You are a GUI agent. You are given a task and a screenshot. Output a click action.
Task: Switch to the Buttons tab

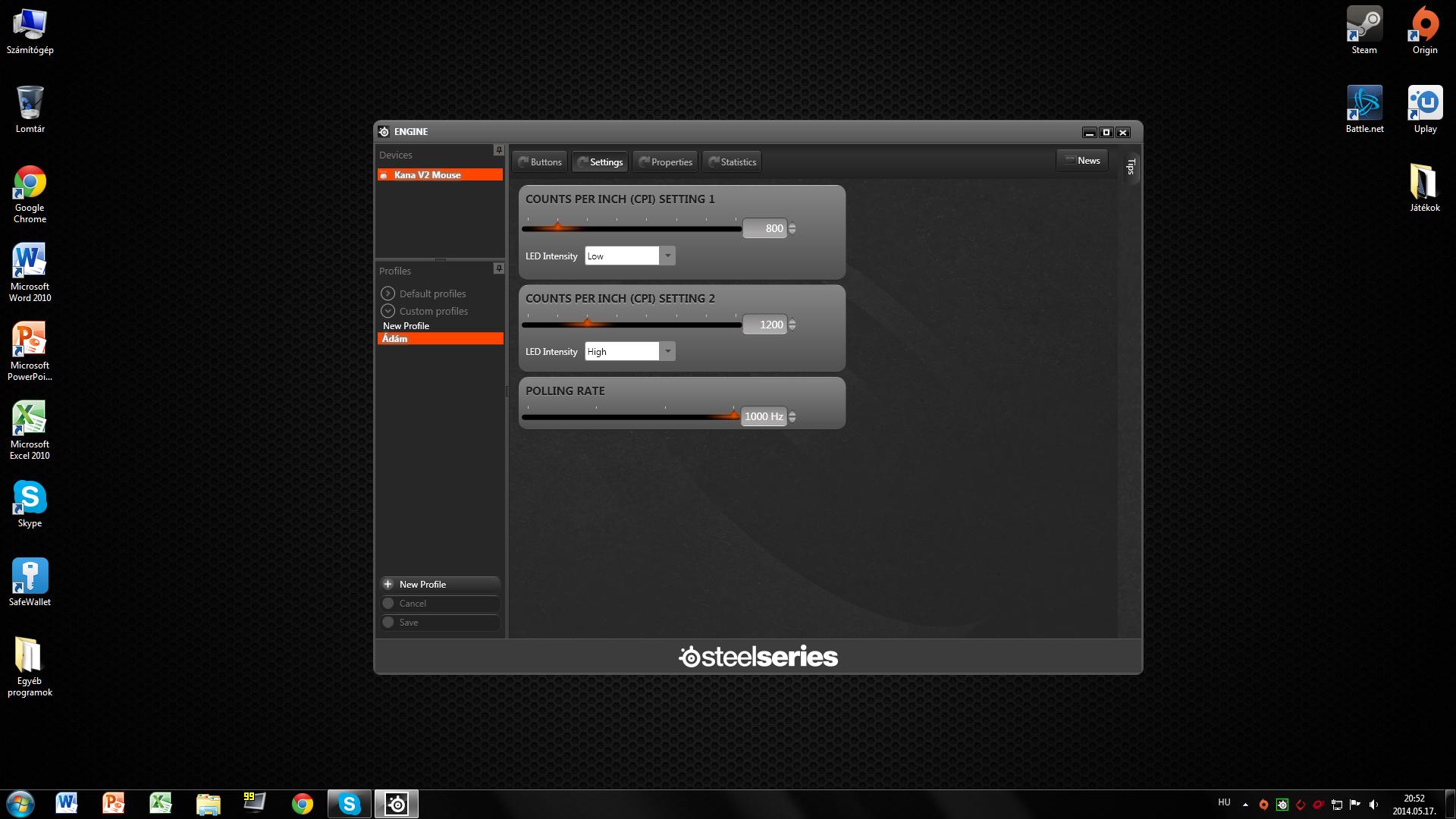[539, 162]
